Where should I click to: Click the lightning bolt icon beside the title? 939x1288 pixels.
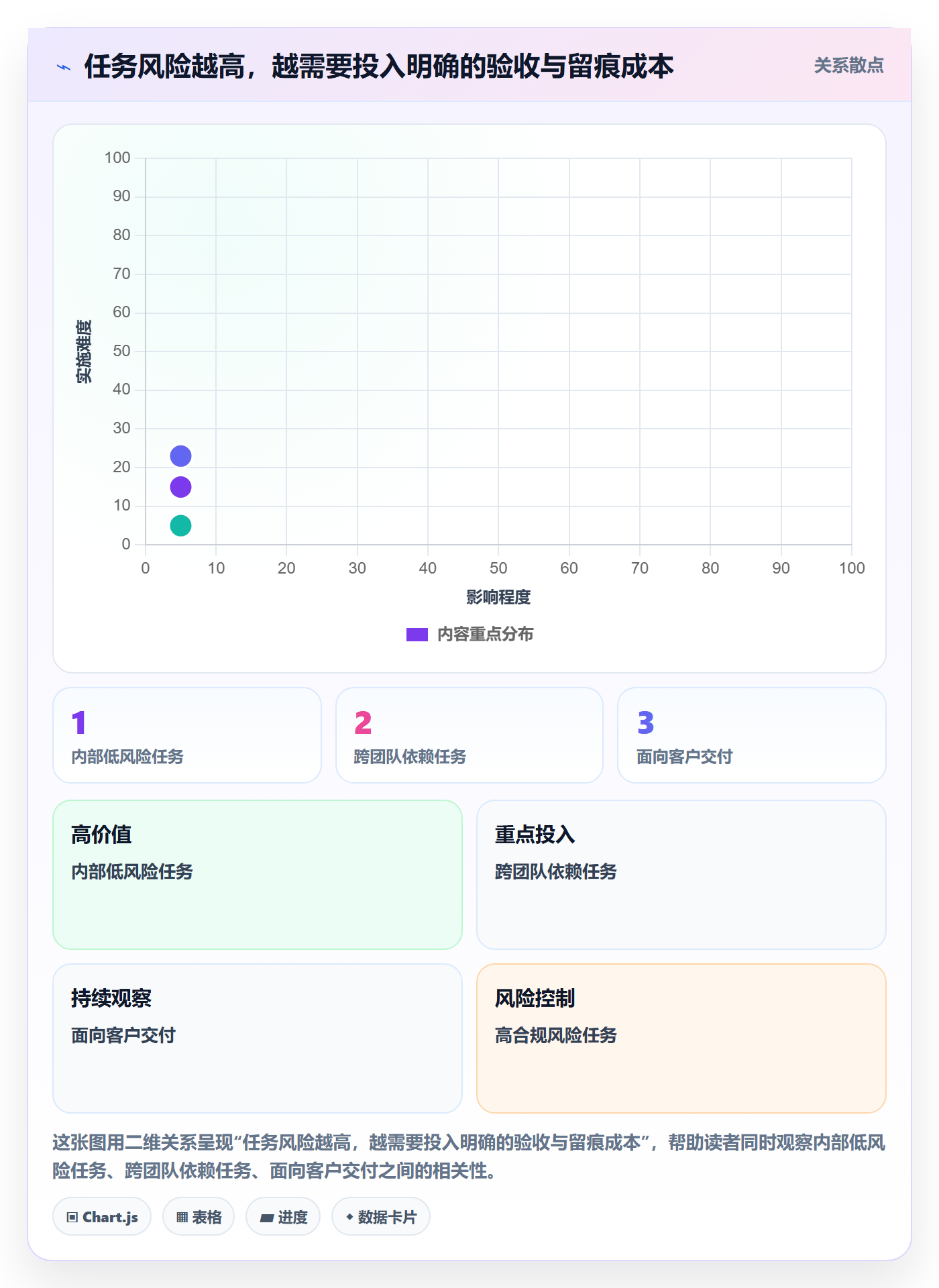[x=64, y=67]
